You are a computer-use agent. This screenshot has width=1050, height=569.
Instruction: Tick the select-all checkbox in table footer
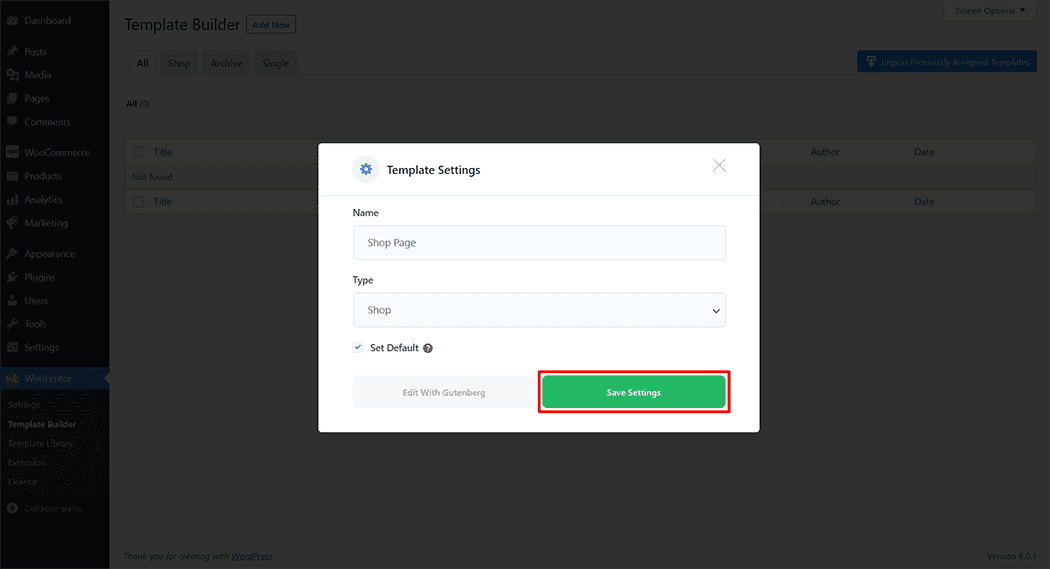click(138, 202)
